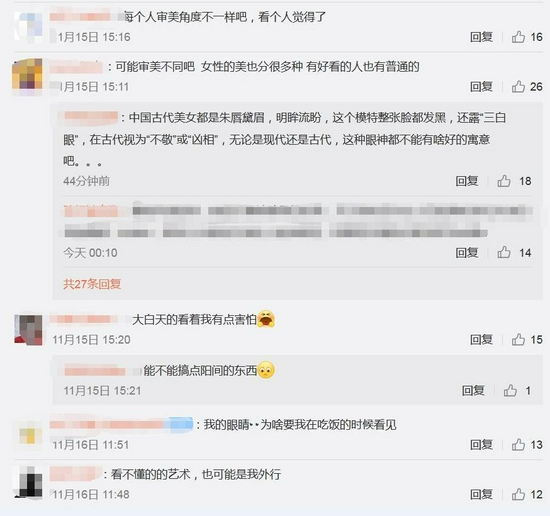This screenshot has width=550, height=516.
Task: Like the 我的眼睛 comment with 13 likes
Action: [518, 445]
